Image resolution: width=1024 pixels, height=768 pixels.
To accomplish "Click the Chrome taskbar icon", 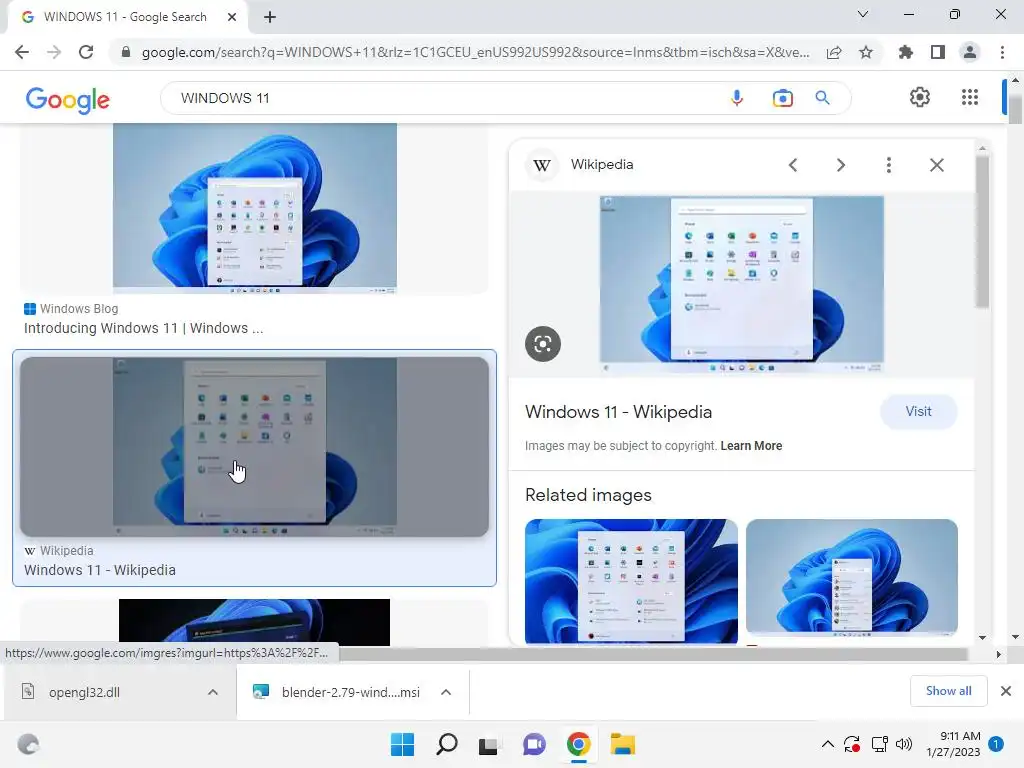I will click(579, 744).
